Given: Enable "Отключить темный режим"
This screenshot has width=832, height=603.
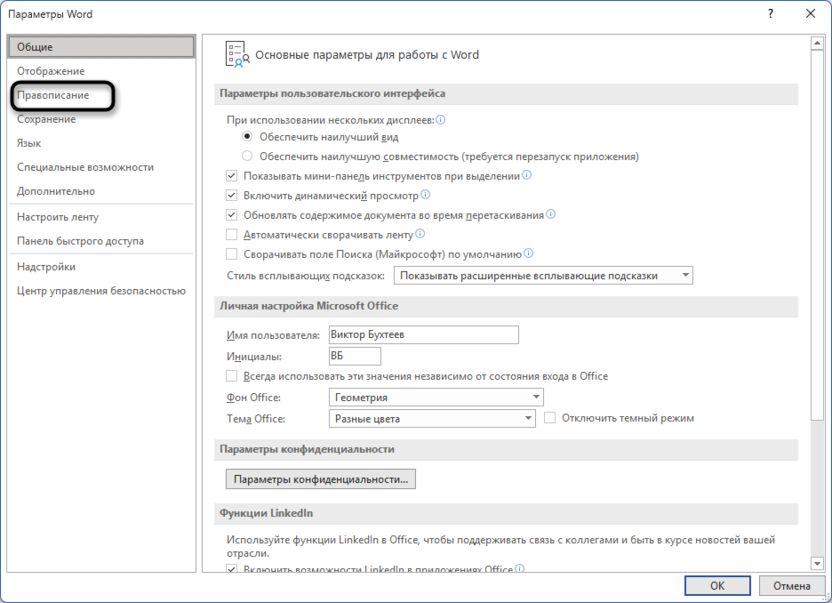Looking at the screenshot, I should pos(550,418).
